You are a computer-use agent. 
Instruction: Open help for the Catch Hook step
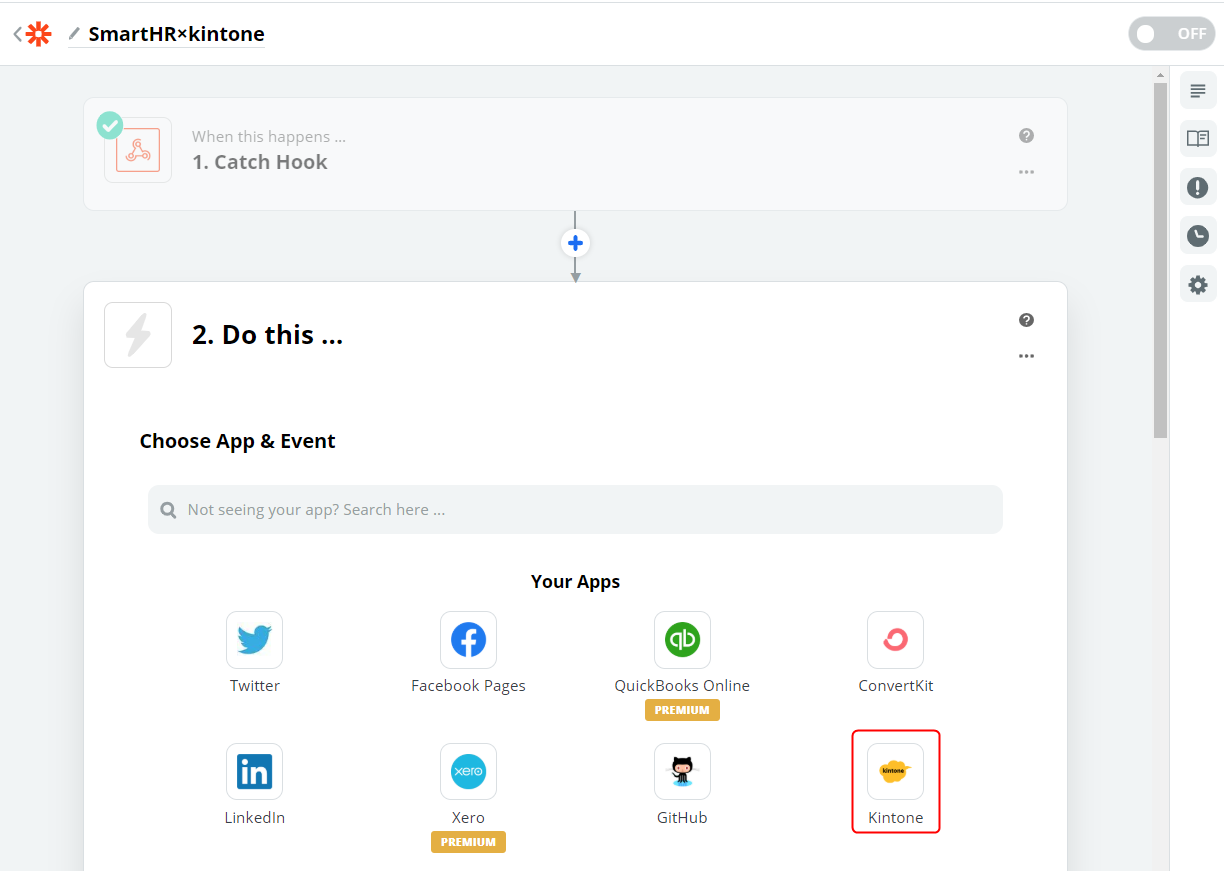1026,136
